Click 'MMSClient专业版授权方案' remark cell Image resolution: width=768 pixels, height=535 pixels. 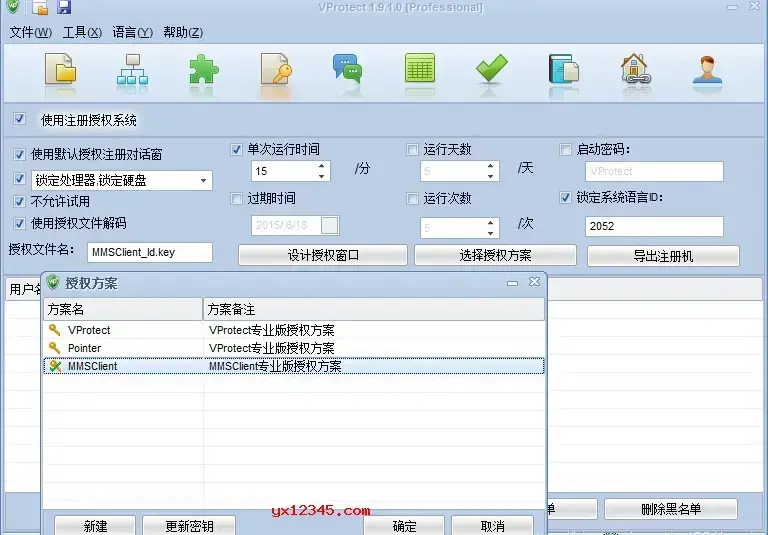click(275, 366)
